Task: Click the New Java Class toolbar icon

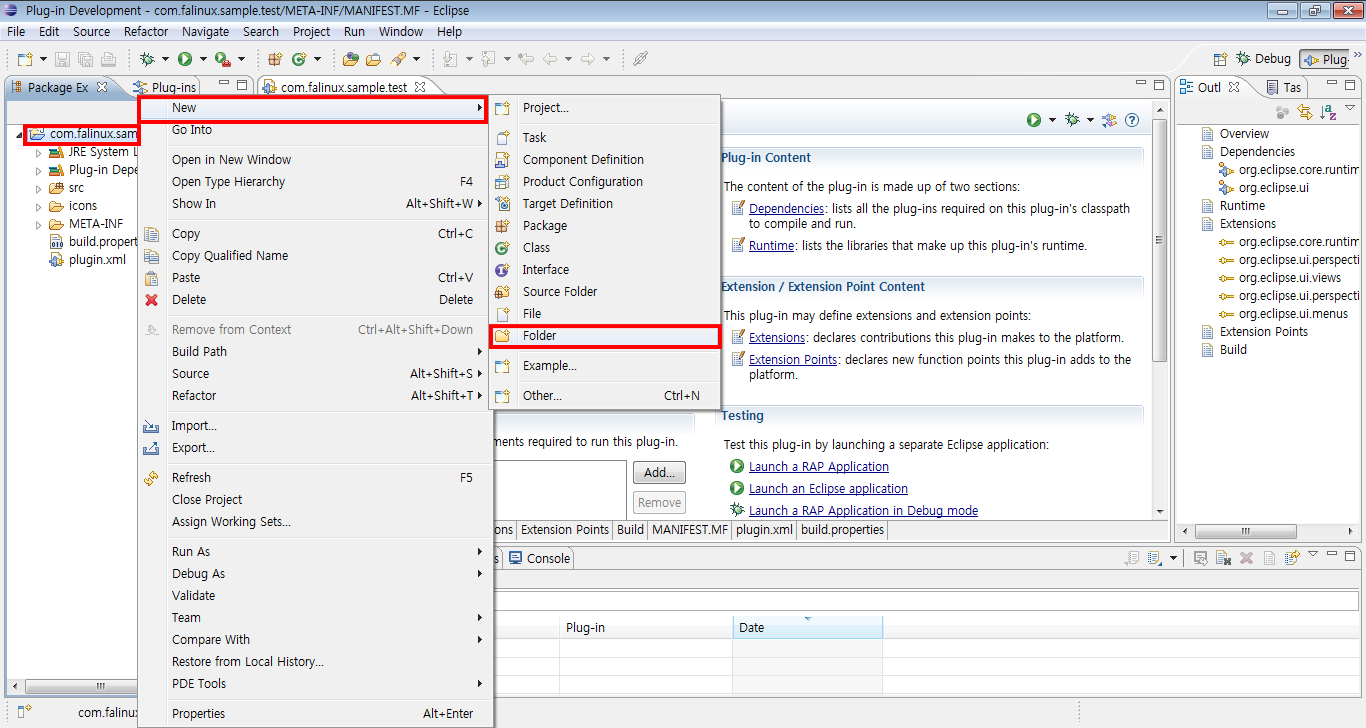Action: [x=298, y=59]
